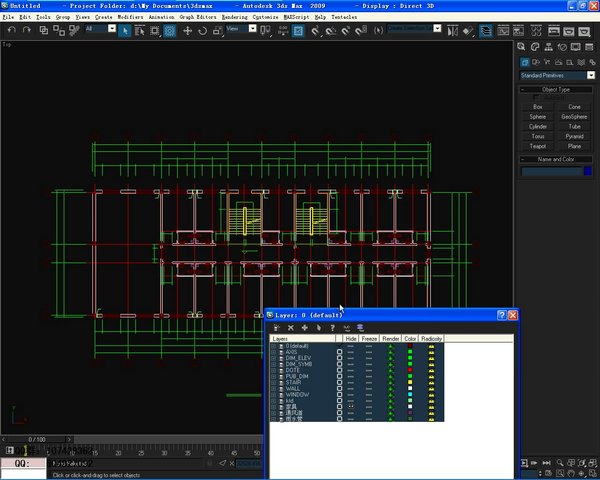
Task: Tick the current-layer box for STAIR layer
Action: [339, 382]
